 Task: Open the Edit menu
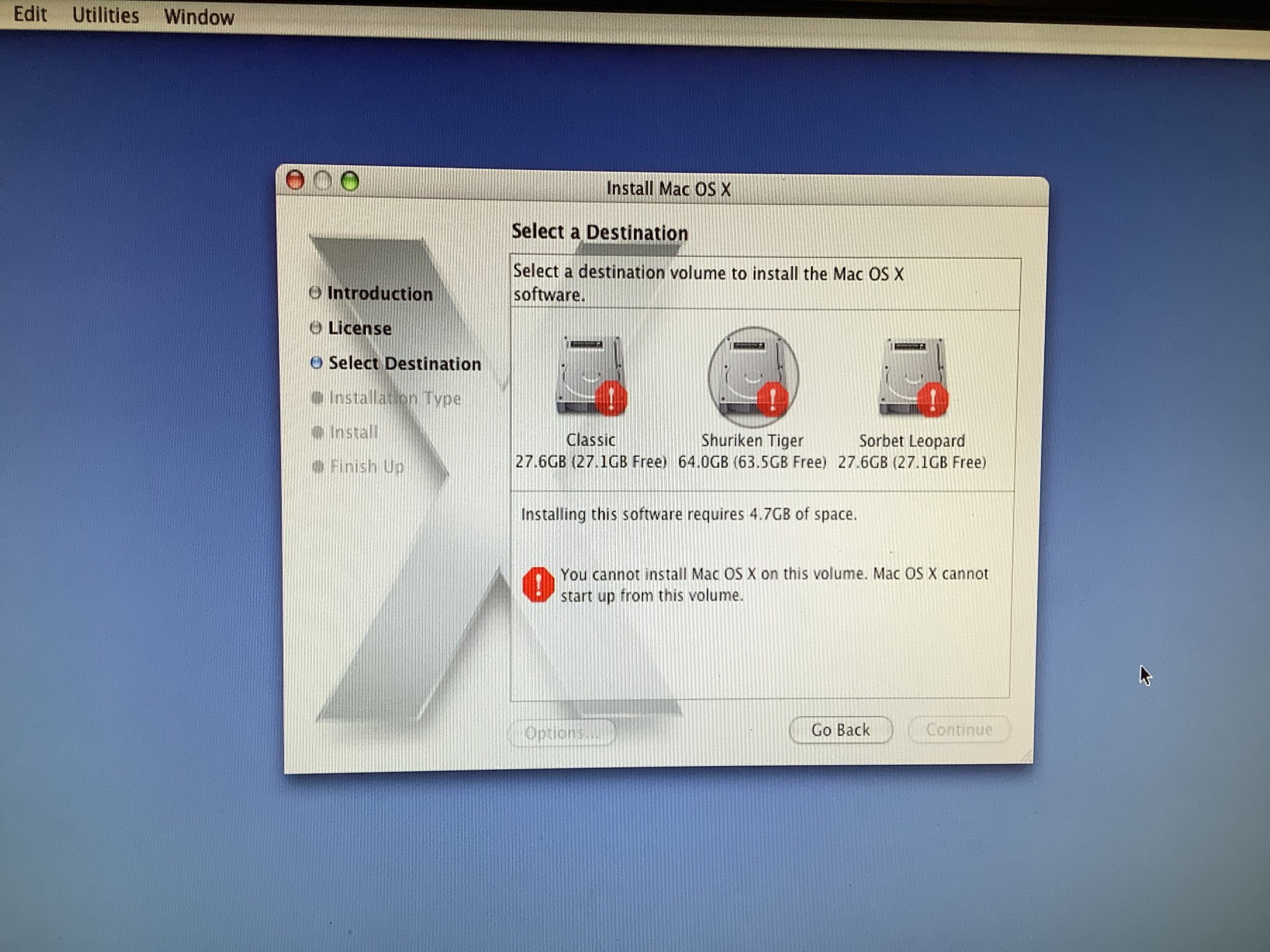(30, 14)
